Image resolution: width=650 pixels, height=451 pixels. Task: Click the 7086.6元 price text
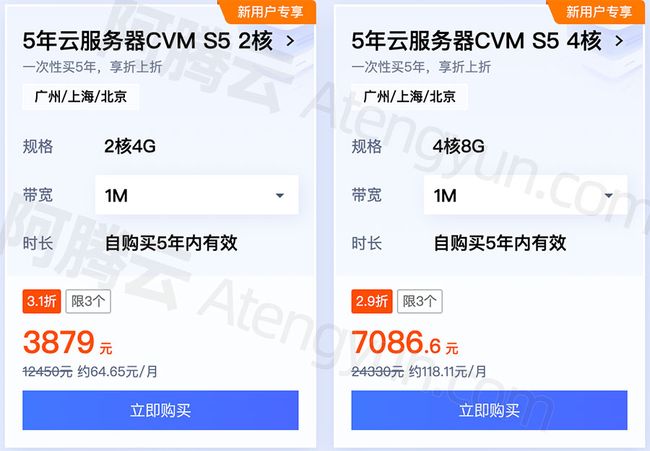(x=405, y=342)
